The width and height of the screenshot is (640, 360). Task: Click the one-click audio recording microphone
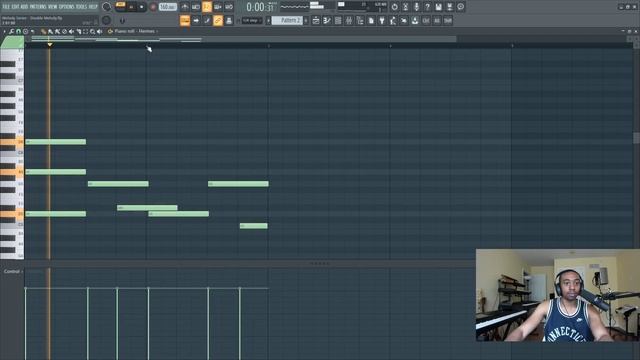point(416,7)
